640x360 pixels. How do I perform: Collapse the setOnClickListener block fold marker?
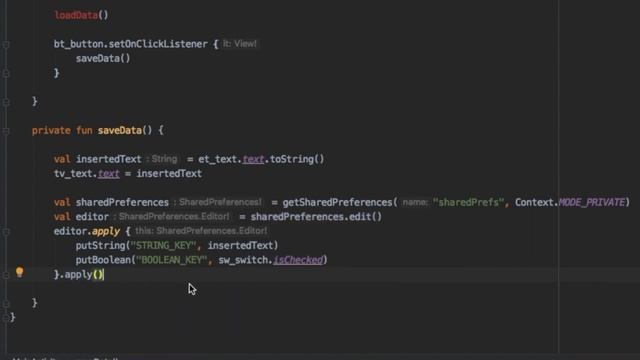pos(6,44)
